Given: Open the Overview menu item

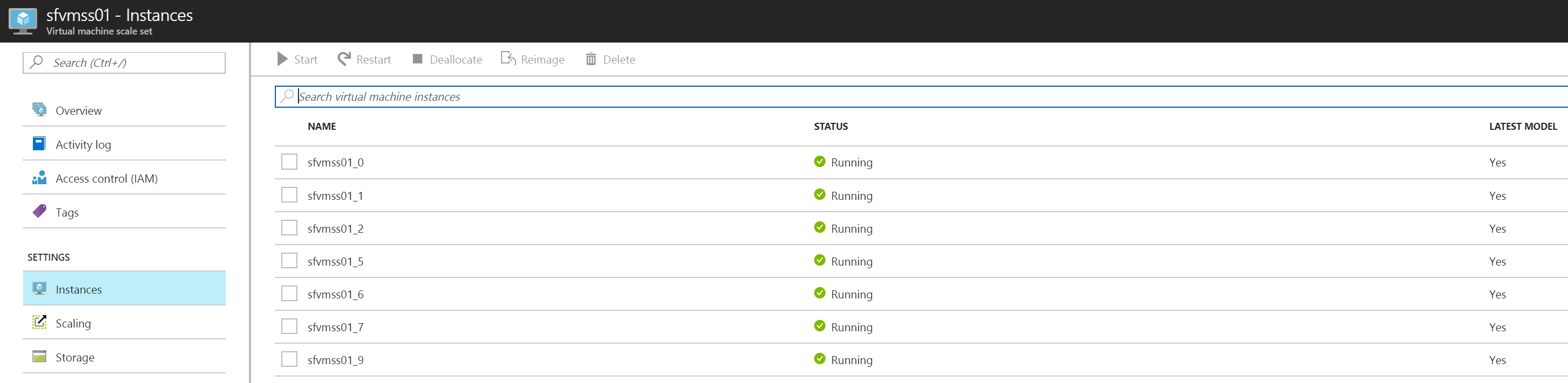Looking at the screenshot, I should pyautogui.click(x=79, y=111).
